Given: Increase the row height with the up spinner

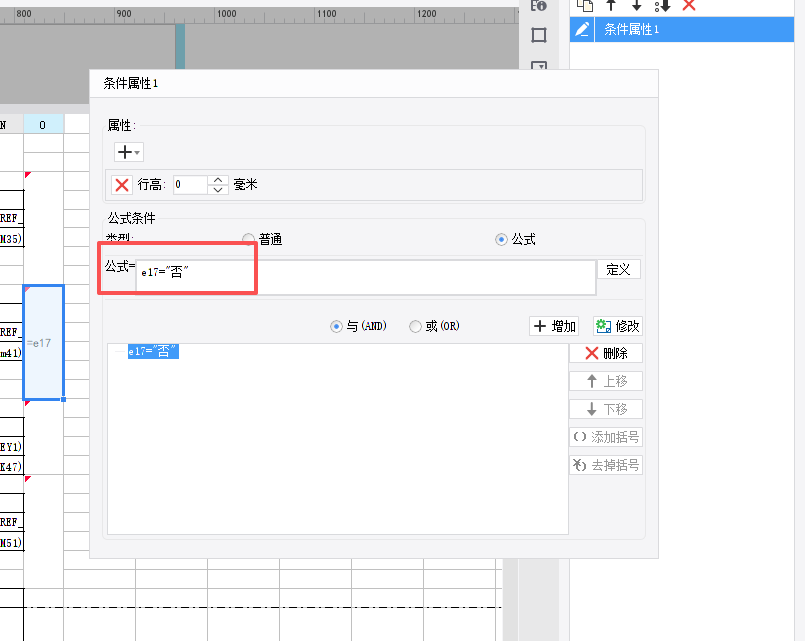Looking at the screenshot, I should (218, 180).
